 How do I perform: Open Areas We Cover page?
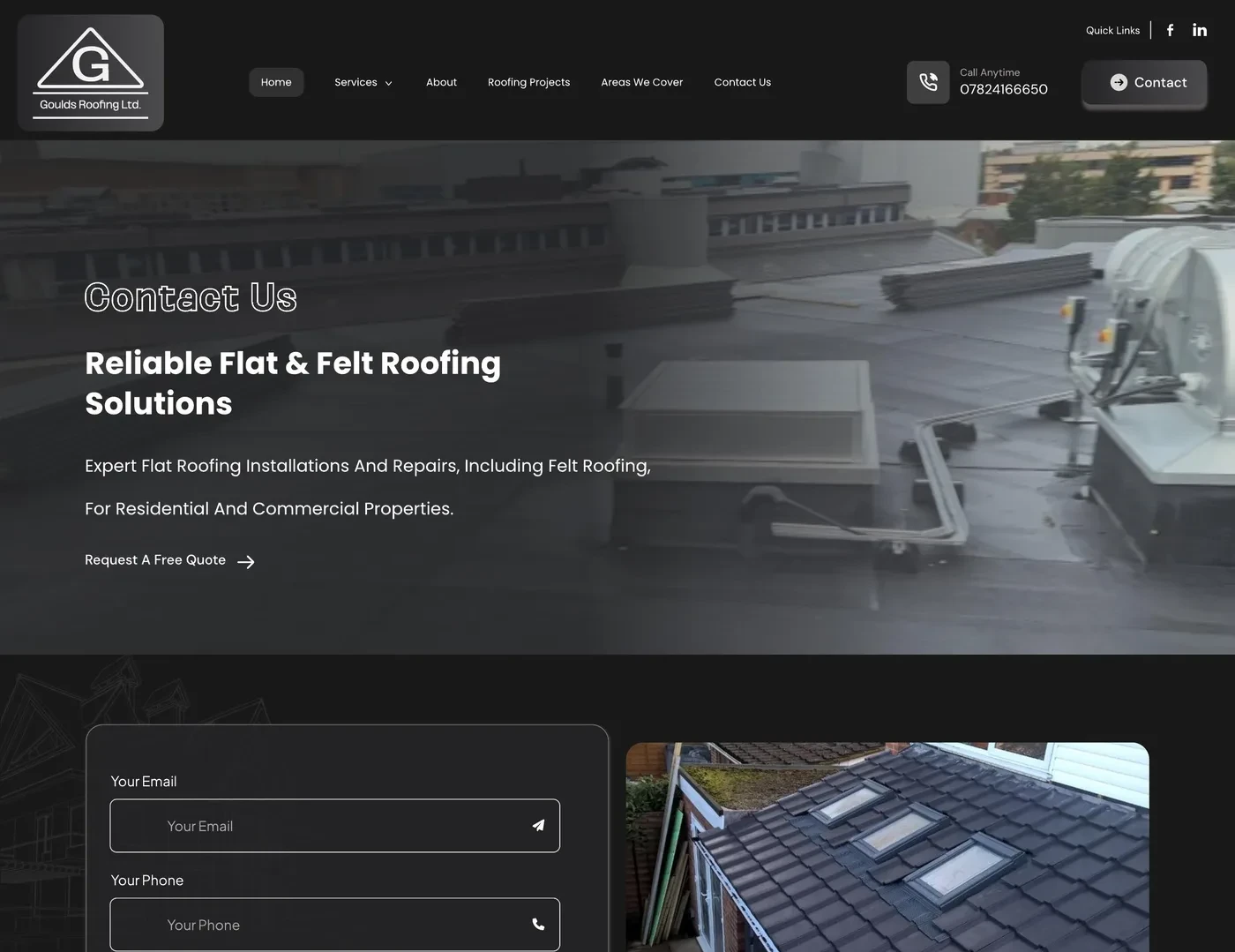coord(642,82)
